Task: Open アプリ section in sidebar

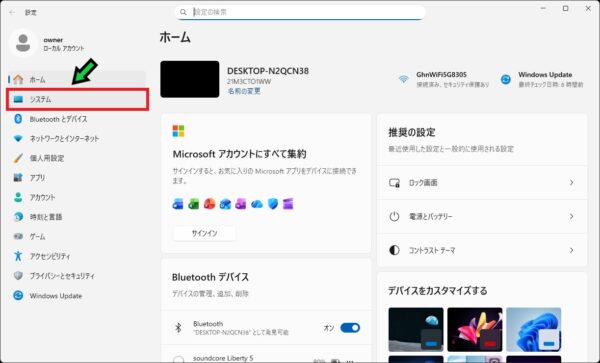Action: (77, 177)
